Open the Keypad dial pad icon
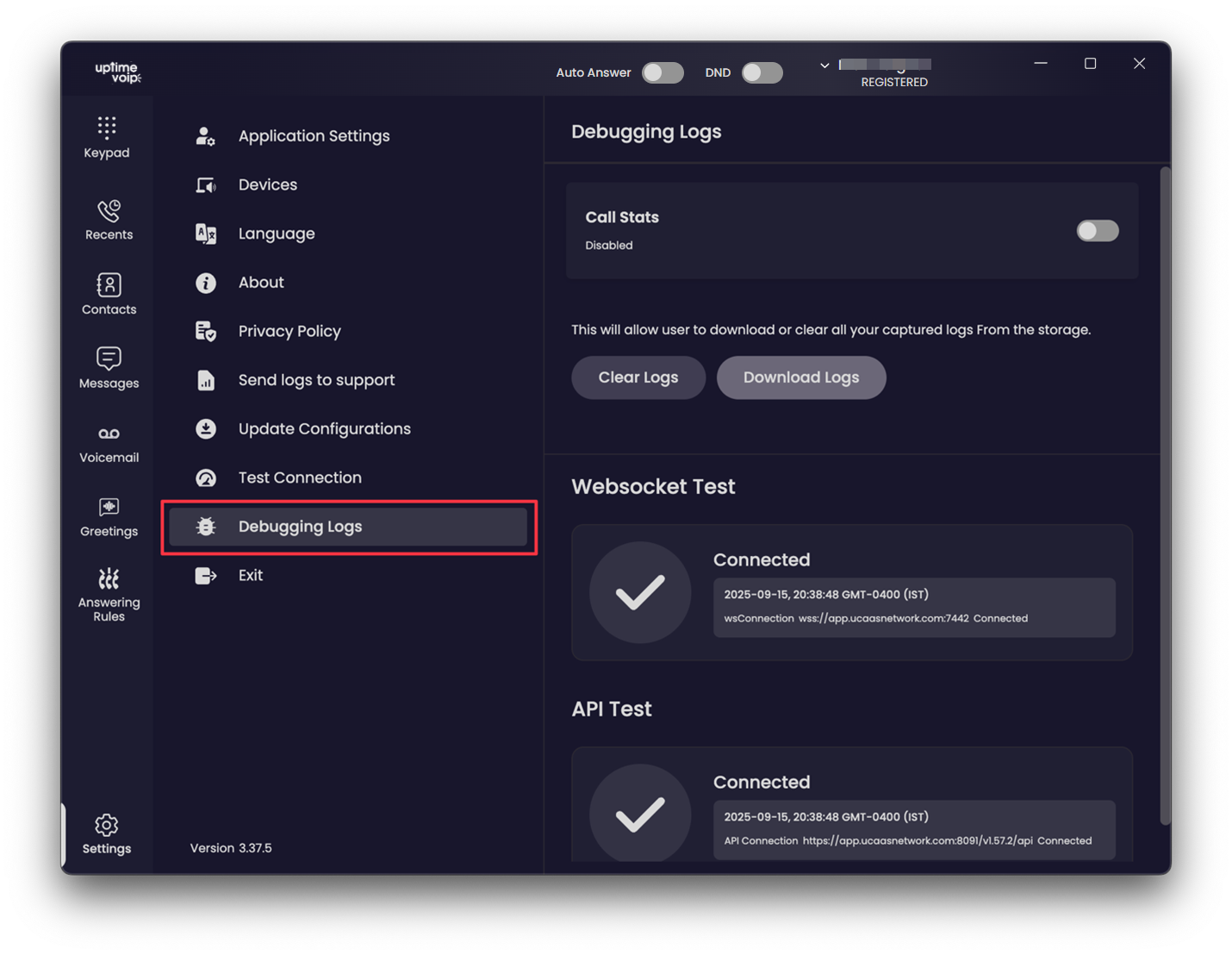 107,128
